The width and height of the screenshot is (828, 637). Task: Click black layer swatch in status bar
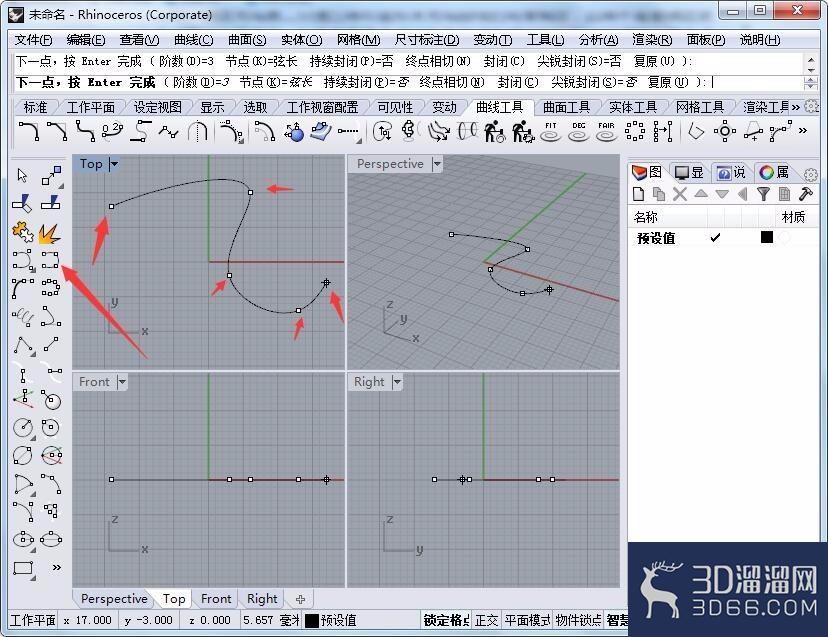(x=312, y=621)
